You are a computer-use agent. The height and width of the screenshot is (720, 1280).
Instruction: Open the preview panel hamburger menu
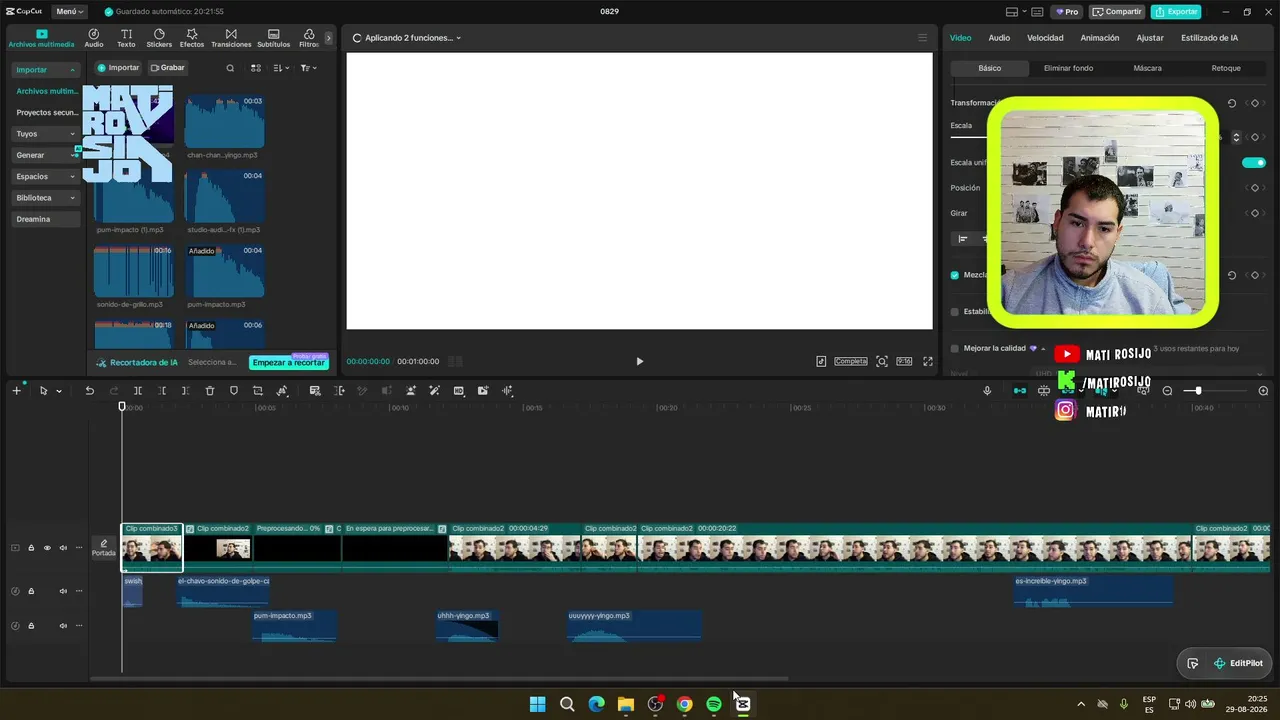pyautogui.click(x=922, y=38)
